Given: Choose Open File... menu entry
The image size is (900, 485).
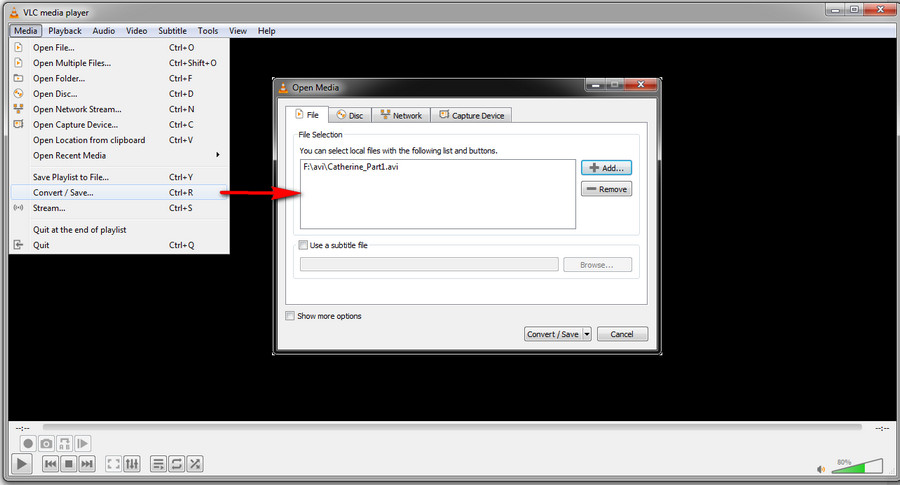Looking at the screenshot, I should click(x=119, y=48).
